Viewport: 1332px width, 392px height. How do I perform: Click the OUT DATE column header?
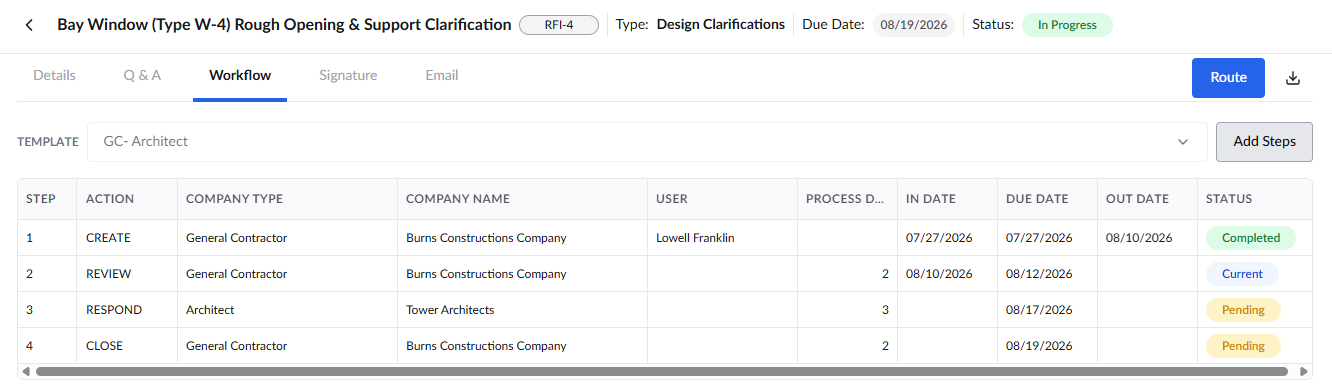point(1147,199)
